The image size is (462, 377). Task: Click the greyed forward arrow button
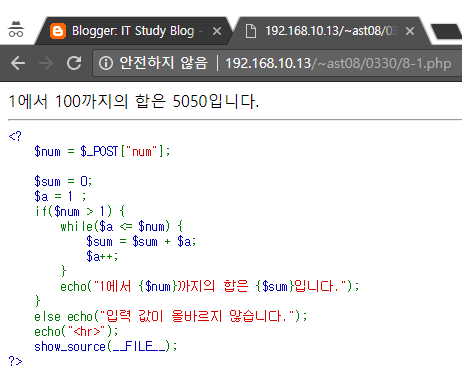pyautogui.click(x=46, y=63)
